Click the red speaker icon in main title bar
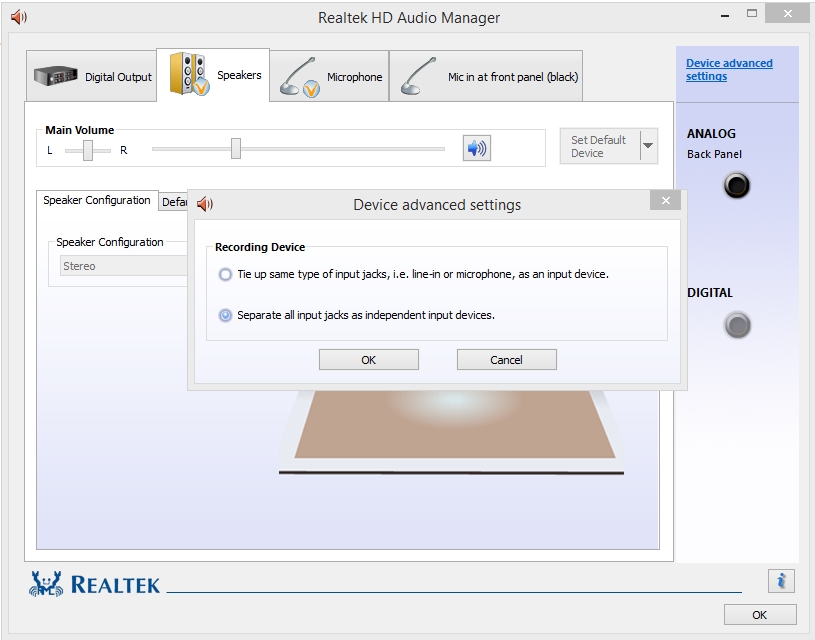The width and height of the screenshot is (815, 640). coord(18,17)
